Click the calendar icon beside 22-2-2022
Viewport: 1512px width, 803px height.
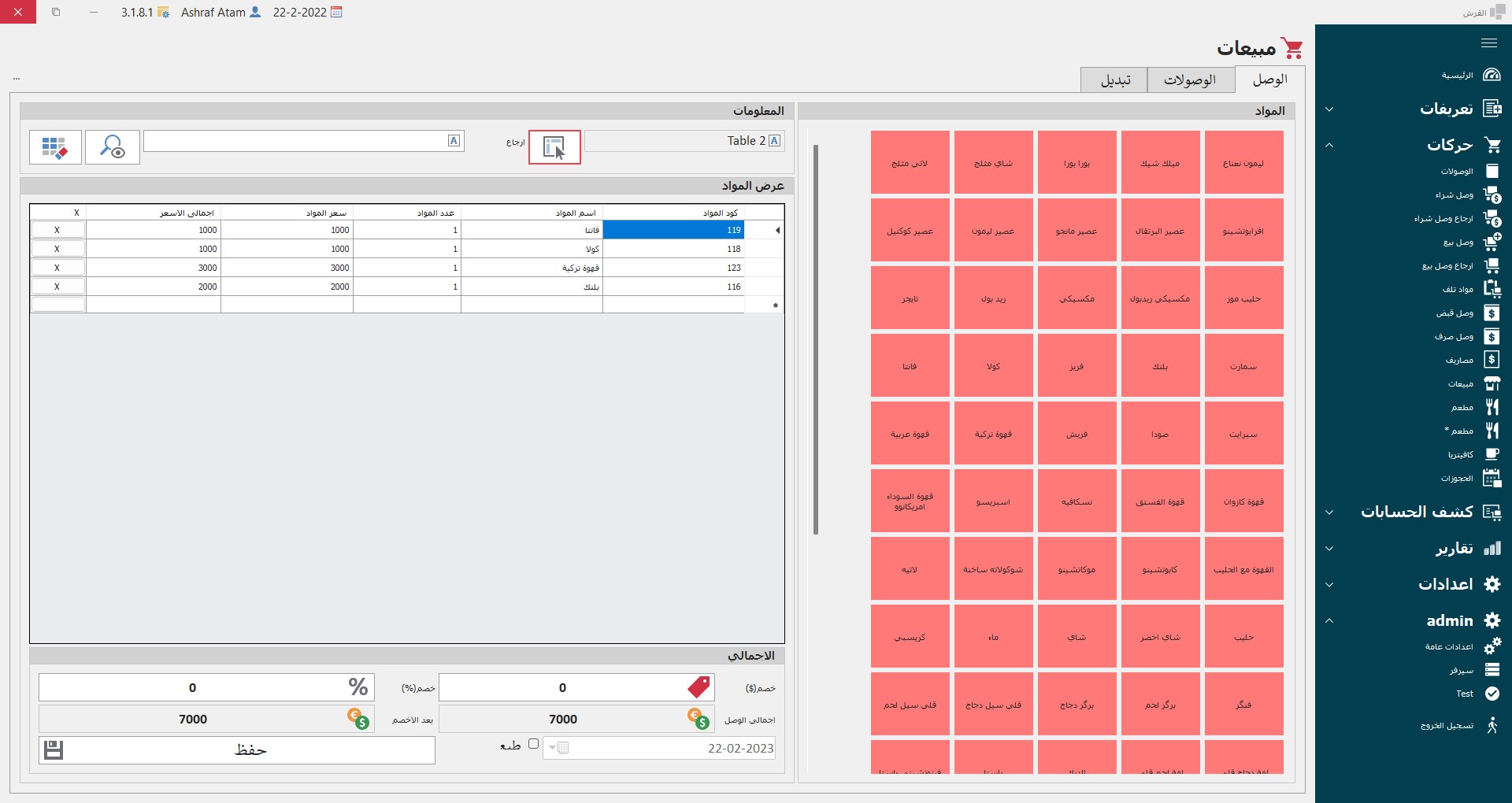[x=337, y=13]
